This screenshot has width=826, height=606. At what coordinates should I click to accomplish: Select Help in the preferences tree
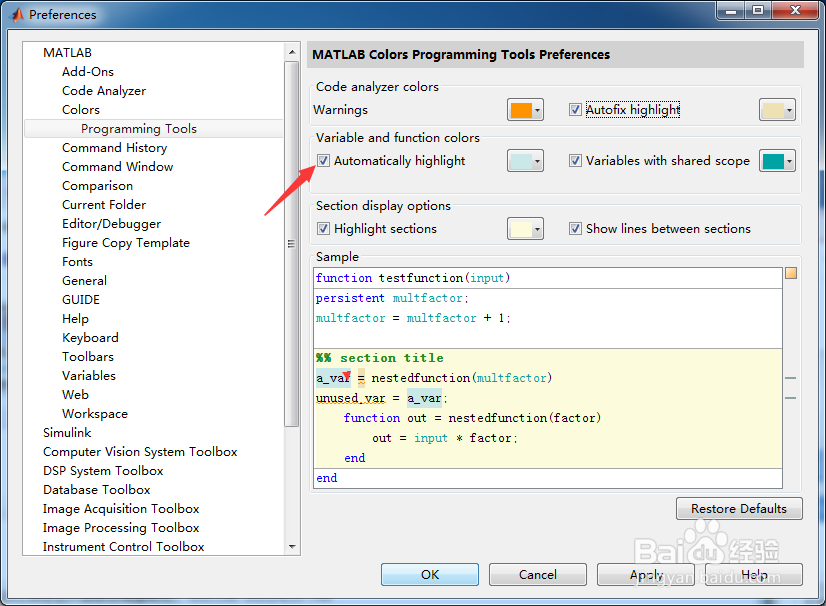pyautogui.click(x=75, y=318)
